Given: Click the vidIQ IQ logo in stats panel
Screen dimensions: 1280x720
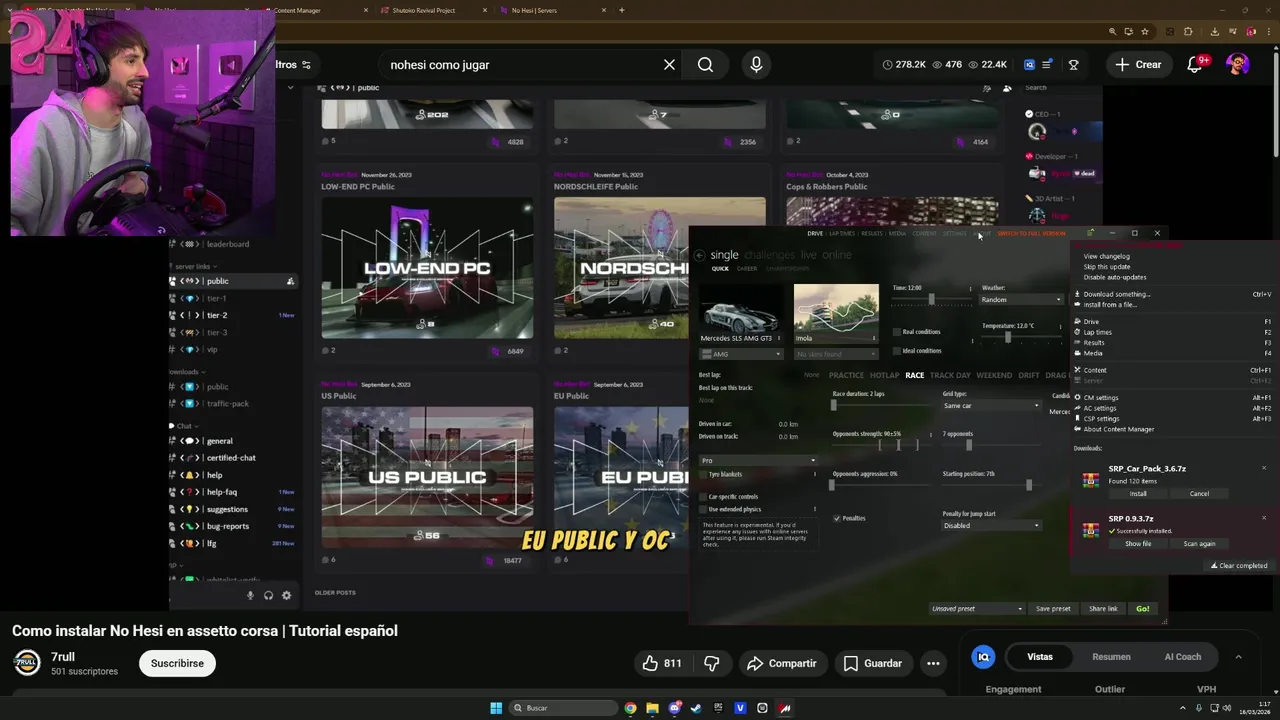Looking at the screenshot, I should coord(983,657).
